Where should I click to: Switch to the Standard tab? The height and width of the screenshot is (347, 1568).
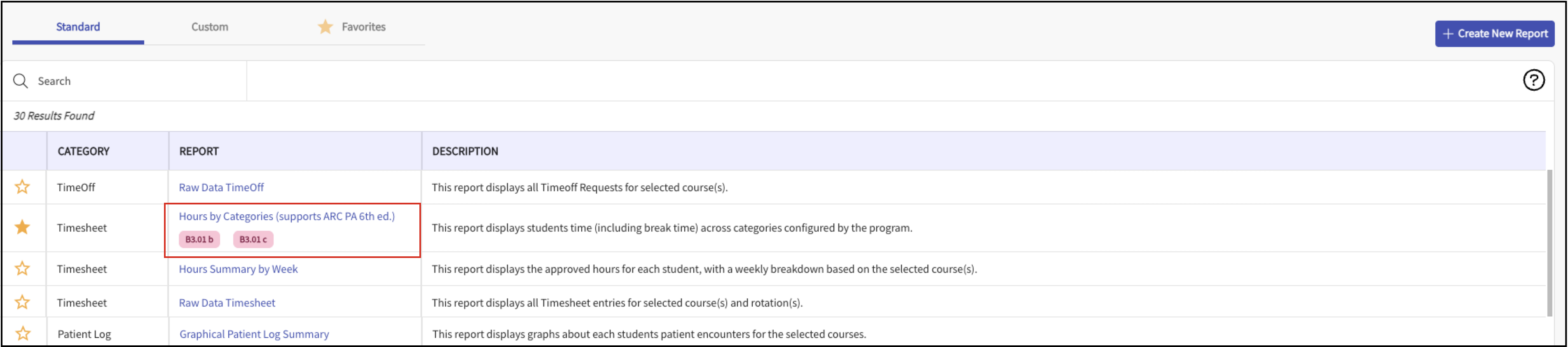click(78, 27)
